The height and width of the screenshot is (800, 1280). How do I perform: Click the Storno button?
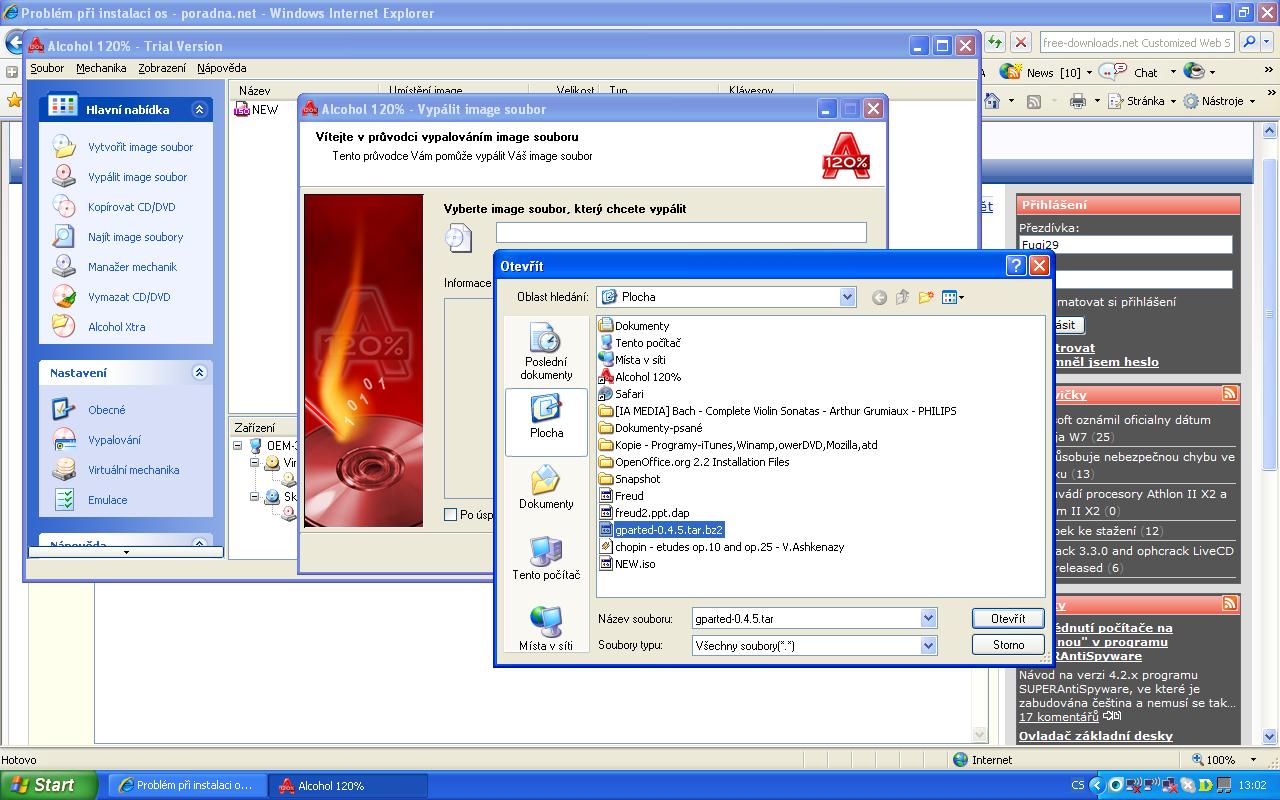tap(1007, 645)
